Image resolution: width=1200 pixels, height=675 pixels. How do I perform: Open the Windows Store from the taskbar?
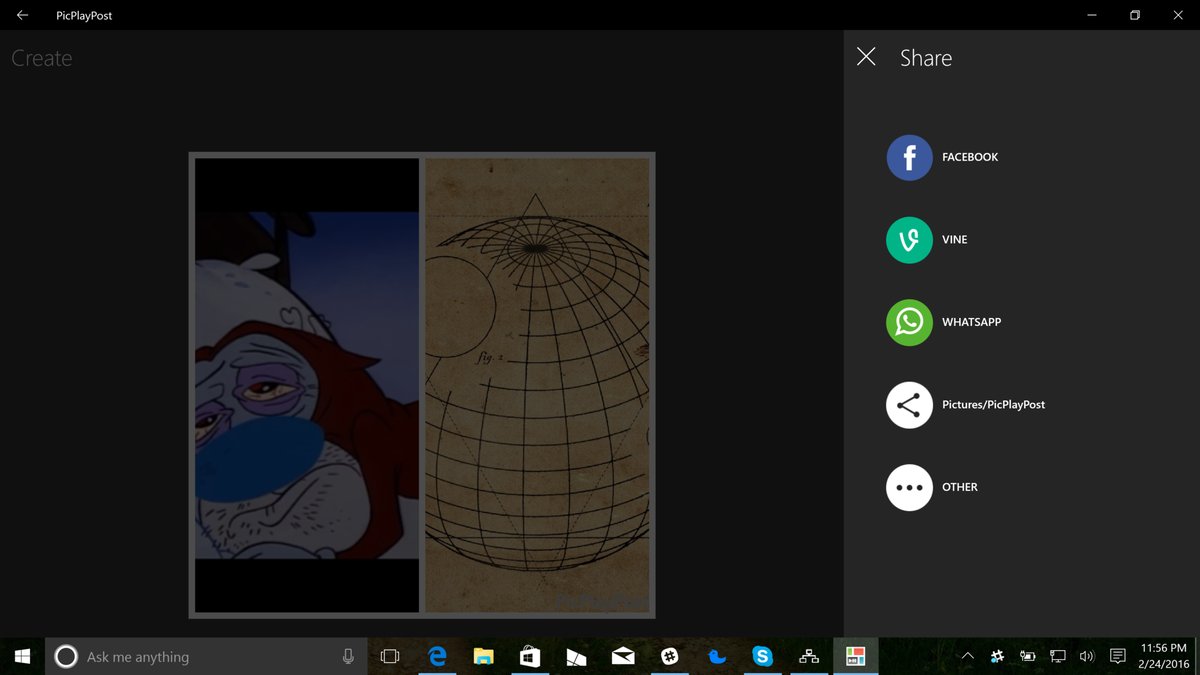click(x=530, y=656)
